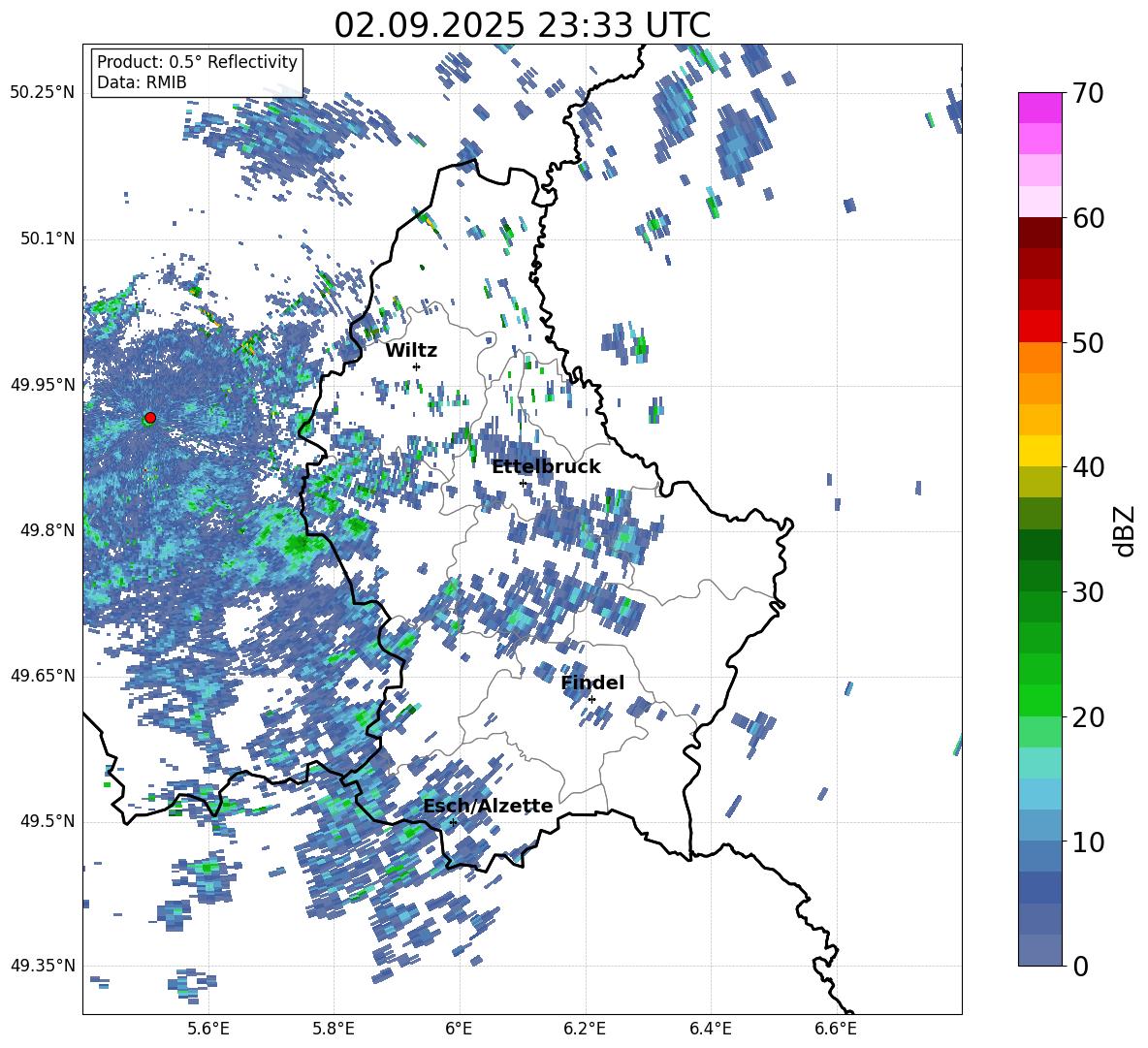
Task: Click the latitude label 50.1°N
Action: 47,239
